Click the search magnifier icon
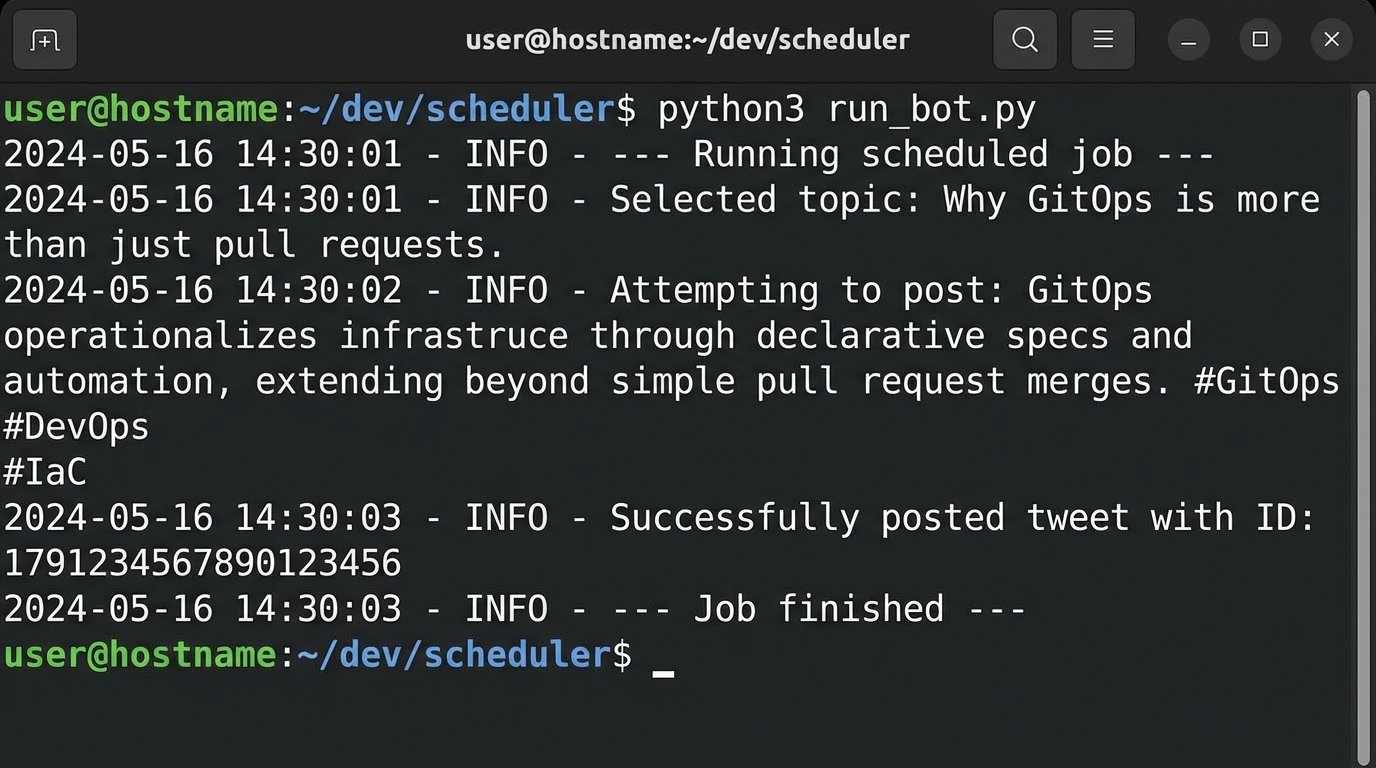Screen dimensions: 1376x768 pos(1024,39)
